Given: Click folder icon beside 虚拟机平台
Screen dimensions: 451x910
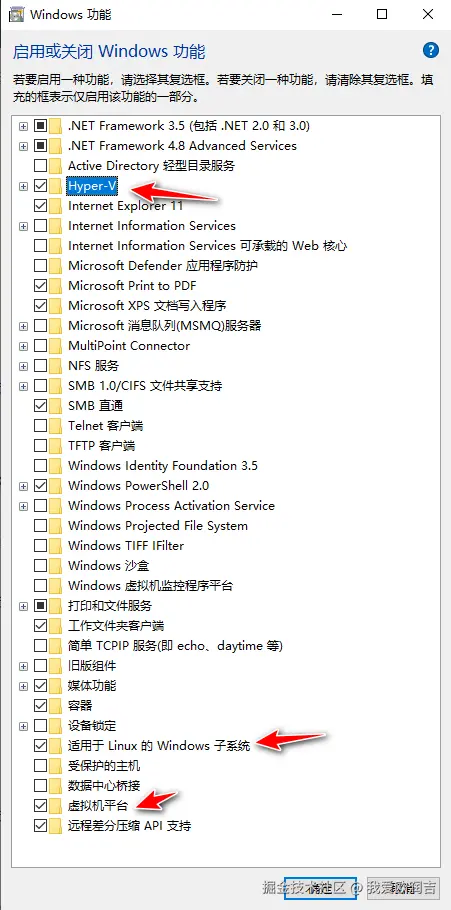Looking at the screenshot, I should pyautogui.click(x=55, y=806).
